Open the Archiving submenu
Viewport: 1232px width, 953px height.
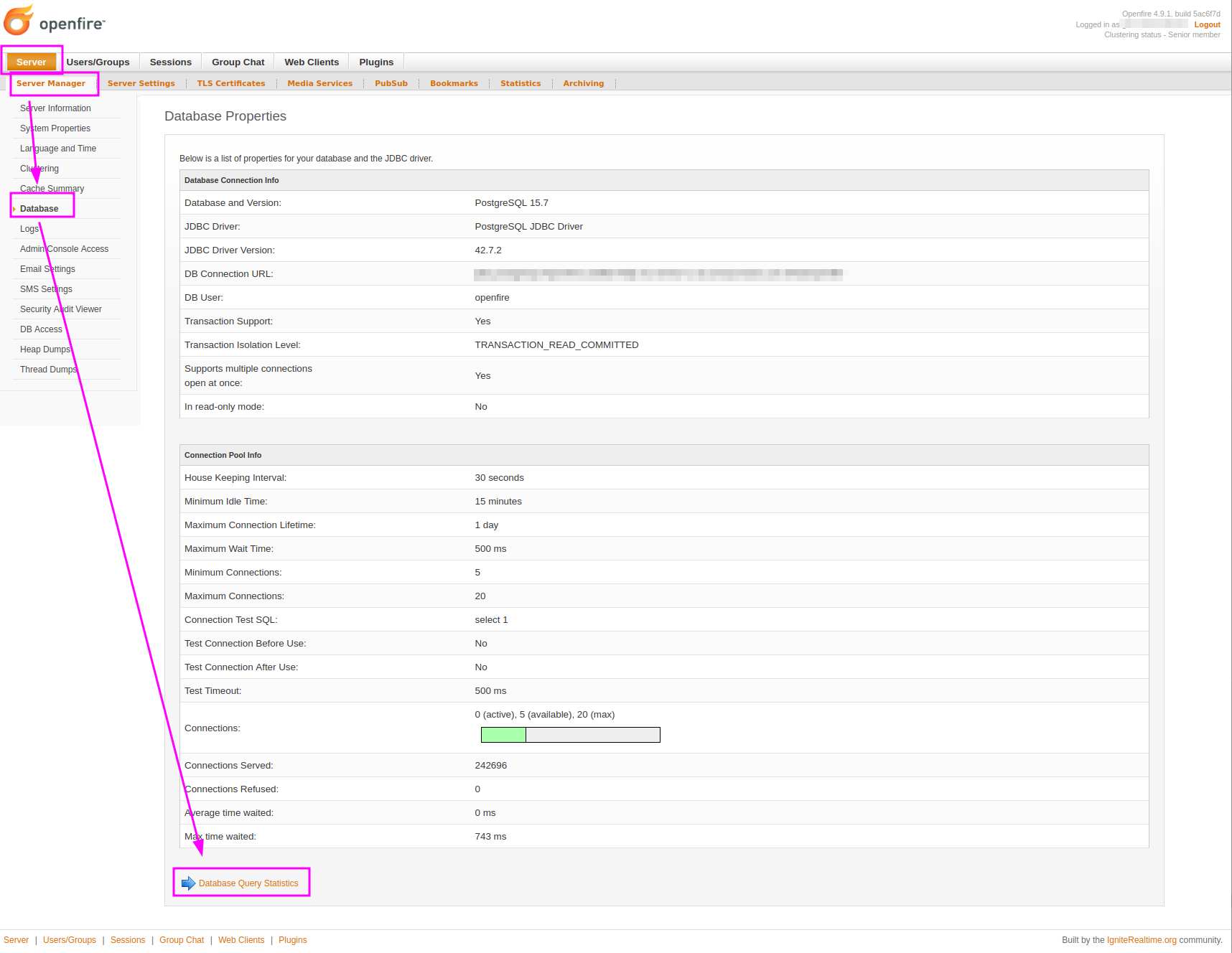point(583,83)
